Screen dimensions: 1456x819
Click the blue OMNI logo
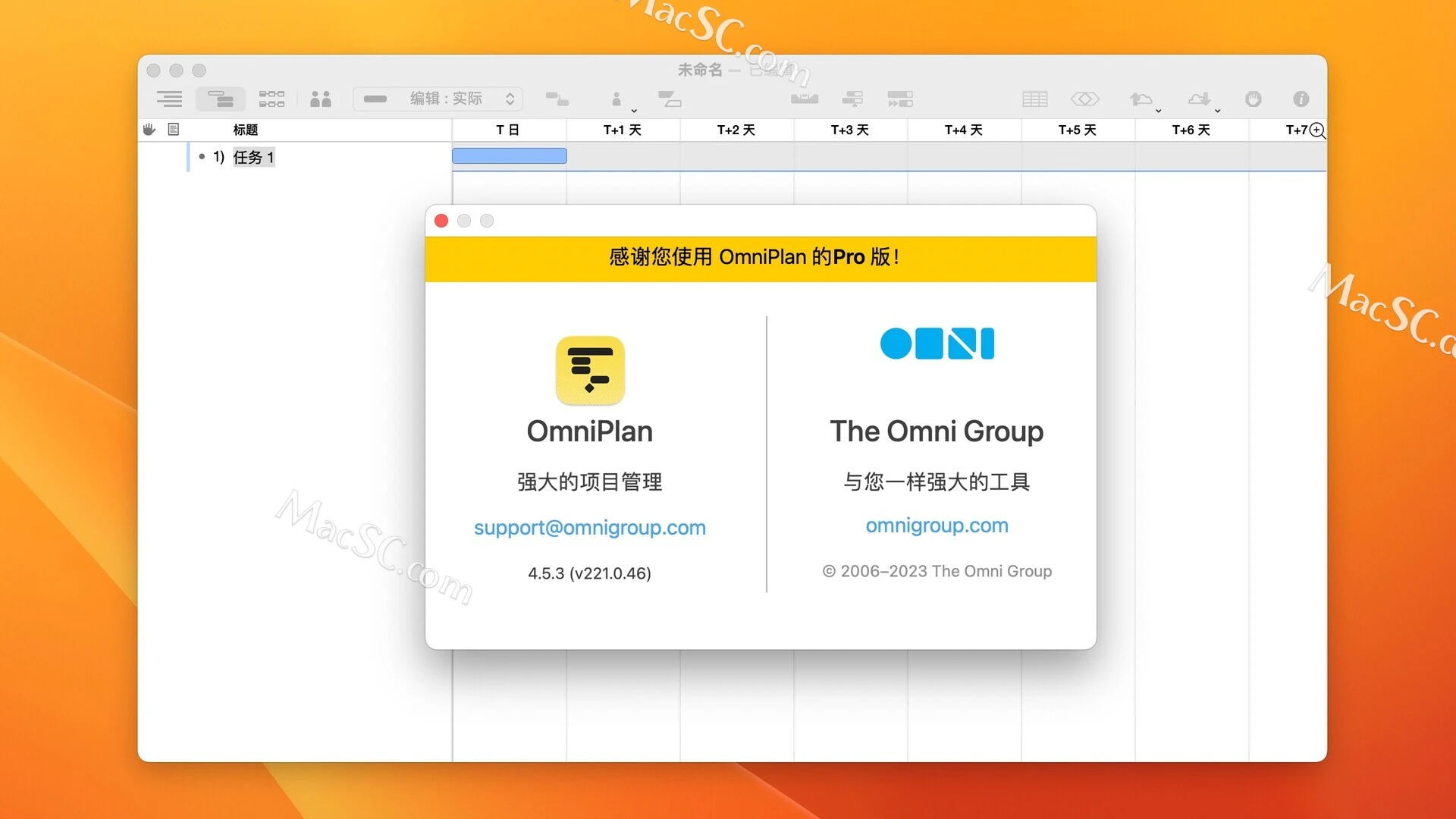click(937, 344)
